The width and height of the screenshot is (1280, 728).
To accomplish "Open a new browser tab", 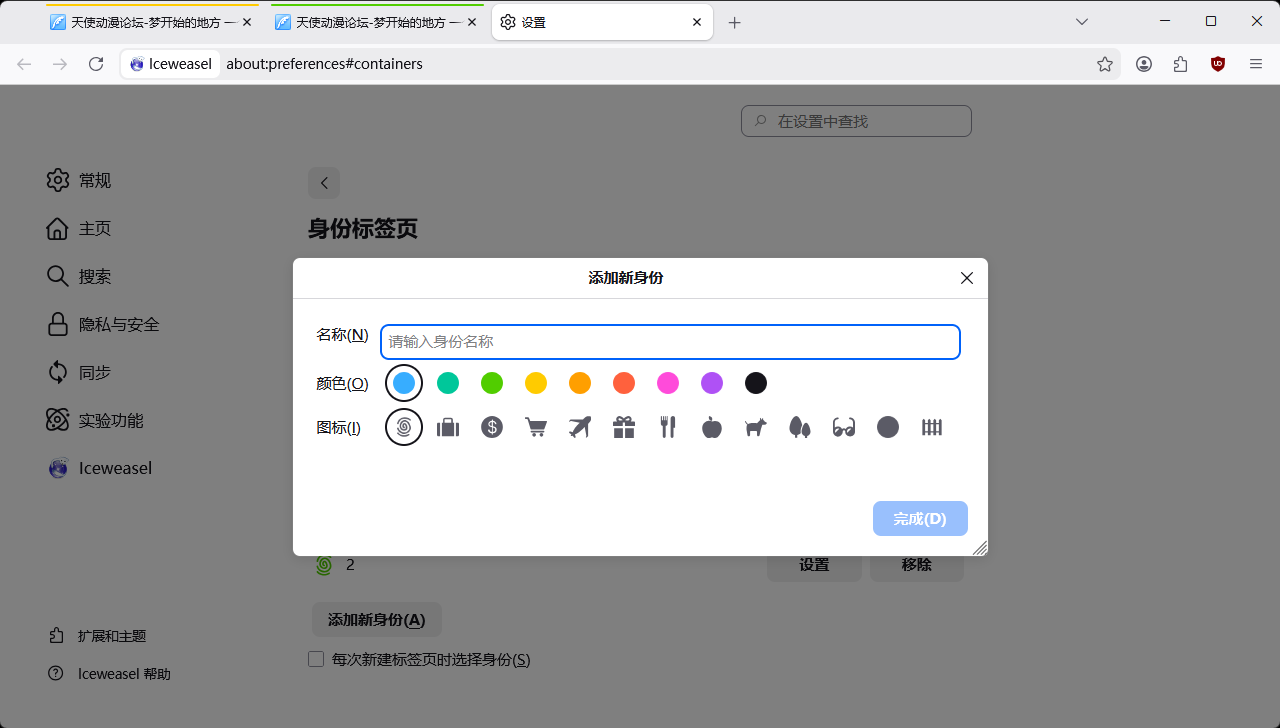I will click(x=735, y=22).
